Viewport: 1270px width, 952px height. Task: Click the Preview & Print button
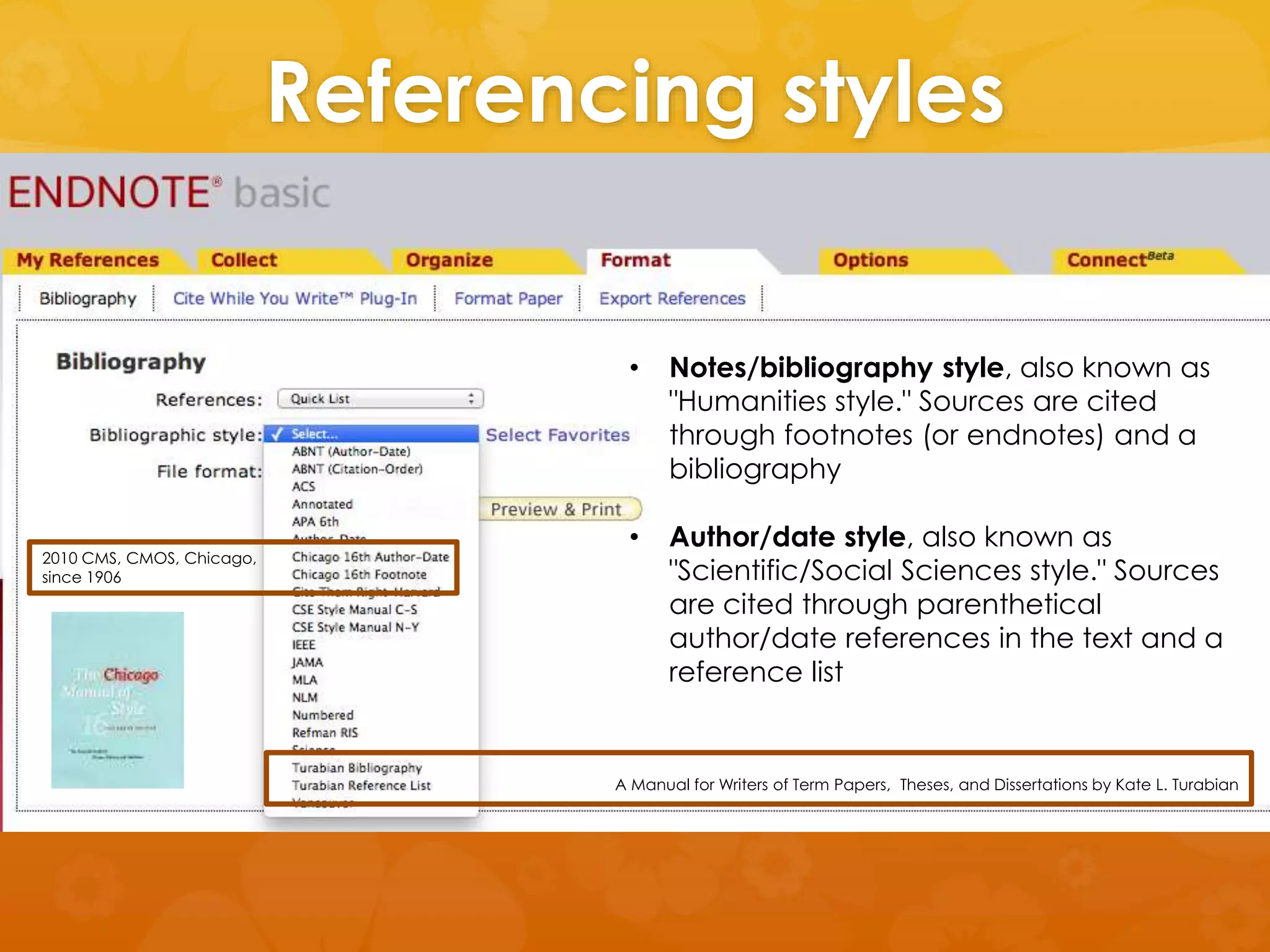tap(561, 509)
